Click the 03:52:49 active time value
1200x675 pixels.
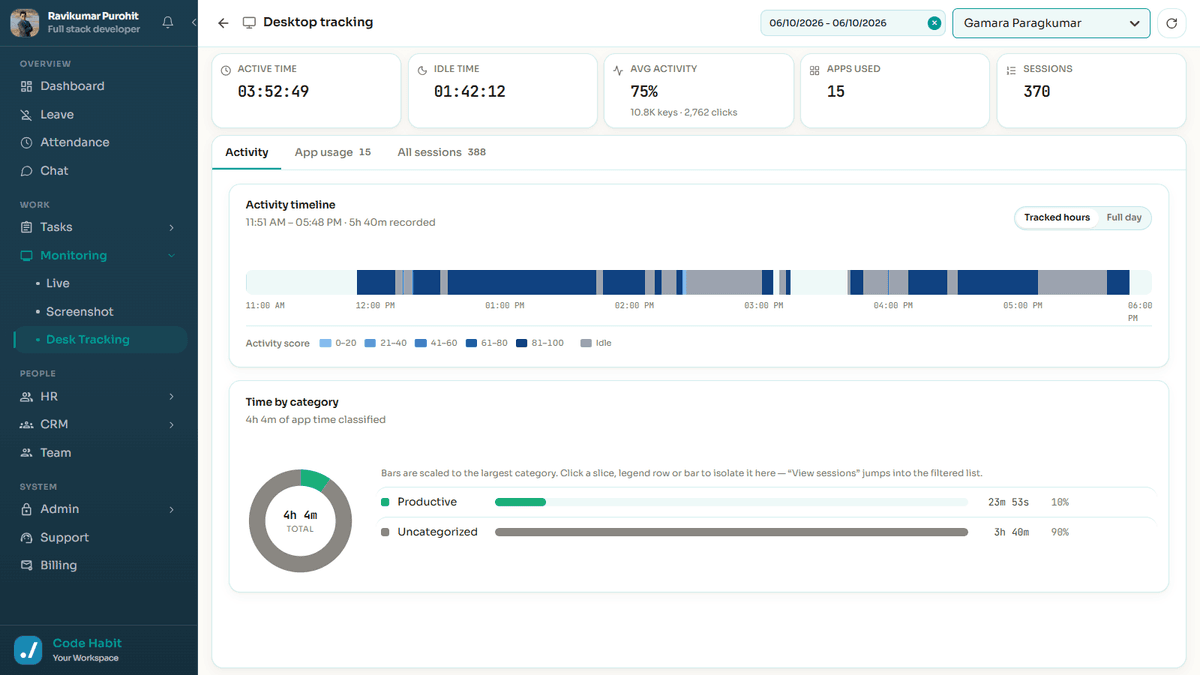coord(273,92)
